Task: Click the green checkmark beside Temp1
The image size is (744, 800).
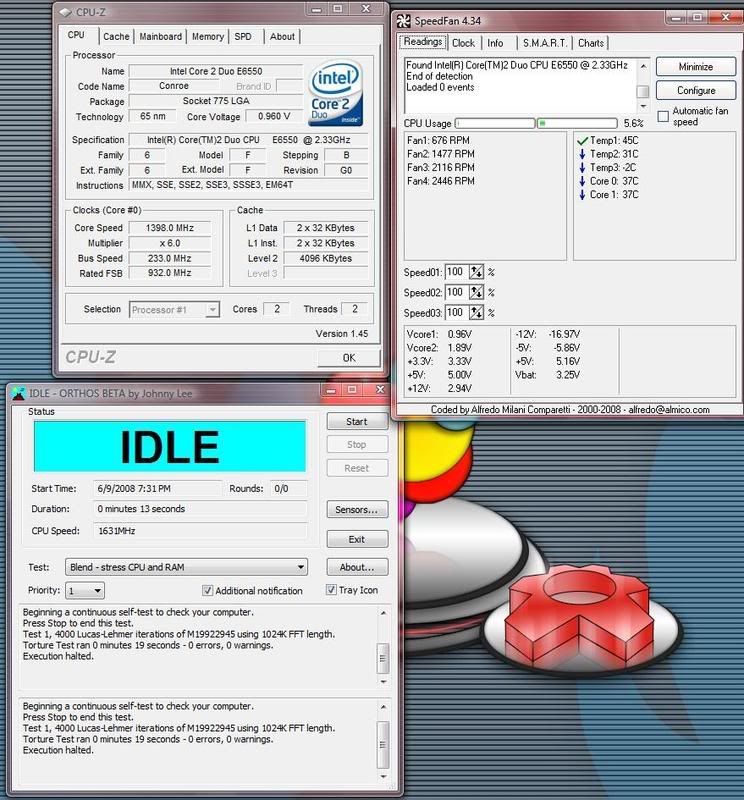Action: tap(582, 140)
